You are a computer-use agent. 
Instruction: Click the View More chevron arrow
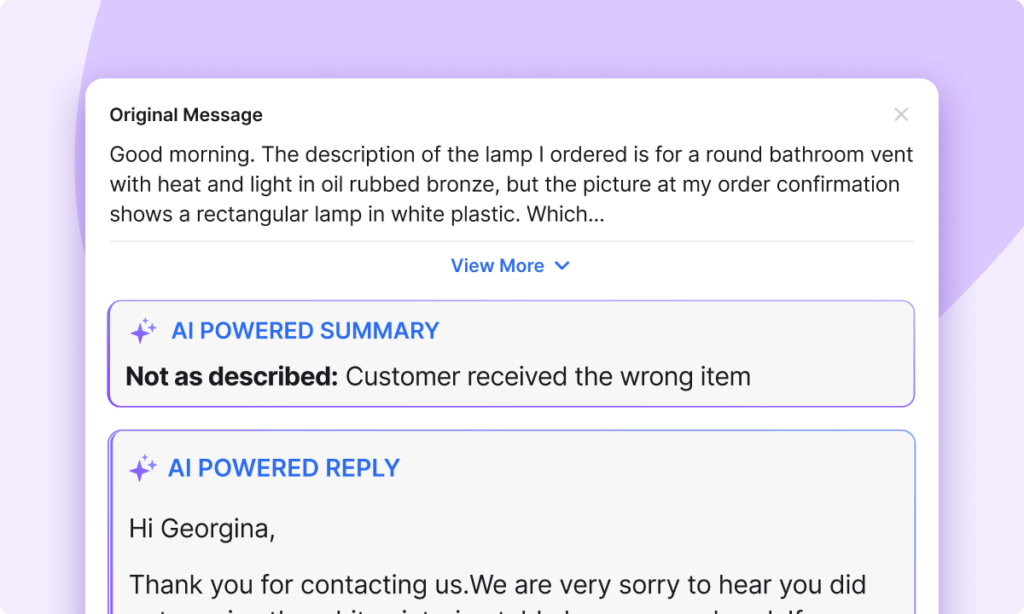(562, 266)
